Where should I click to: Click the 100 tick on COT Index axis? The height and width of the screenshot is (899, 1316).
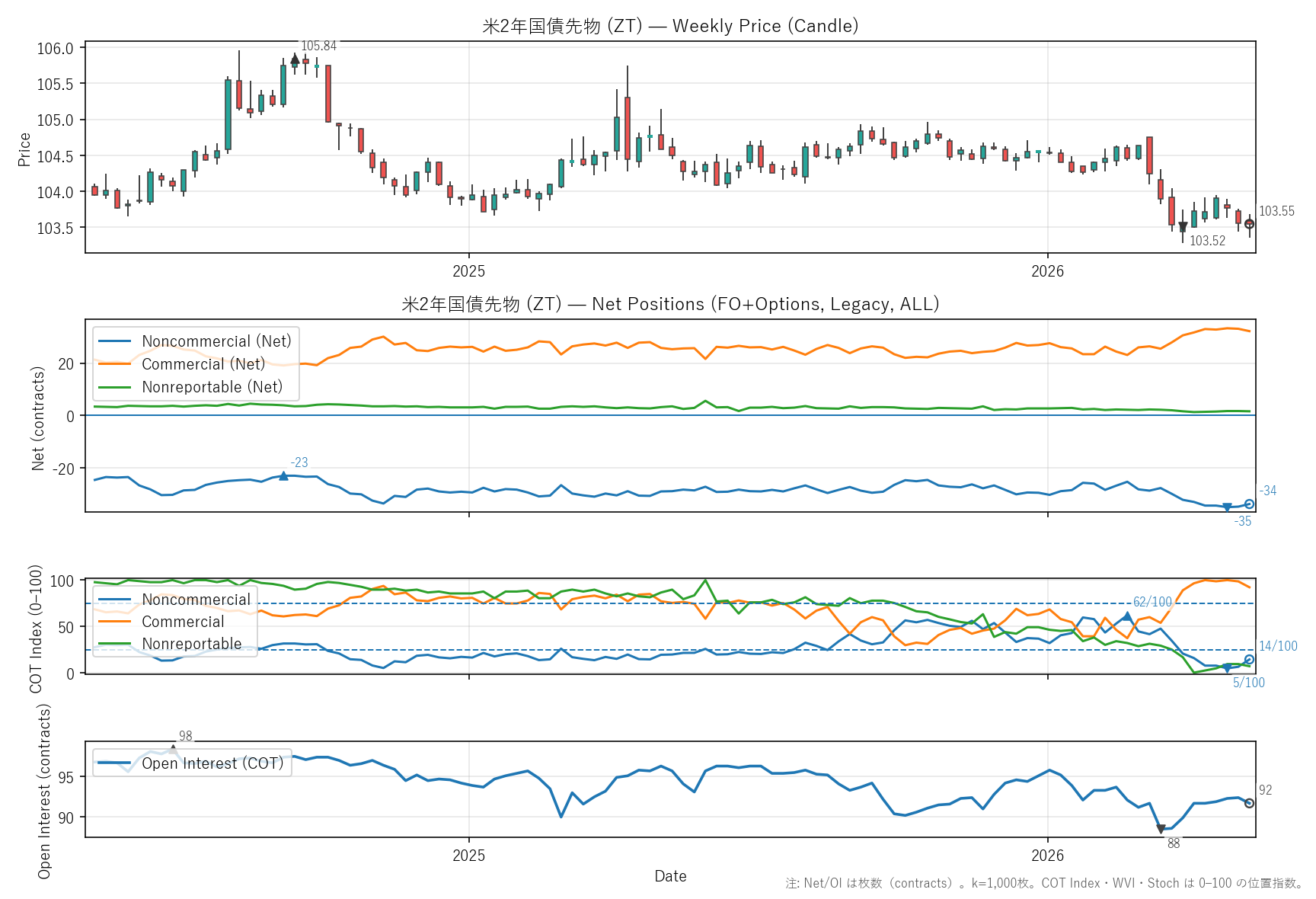pyautogui.click(x=62, y=581)
